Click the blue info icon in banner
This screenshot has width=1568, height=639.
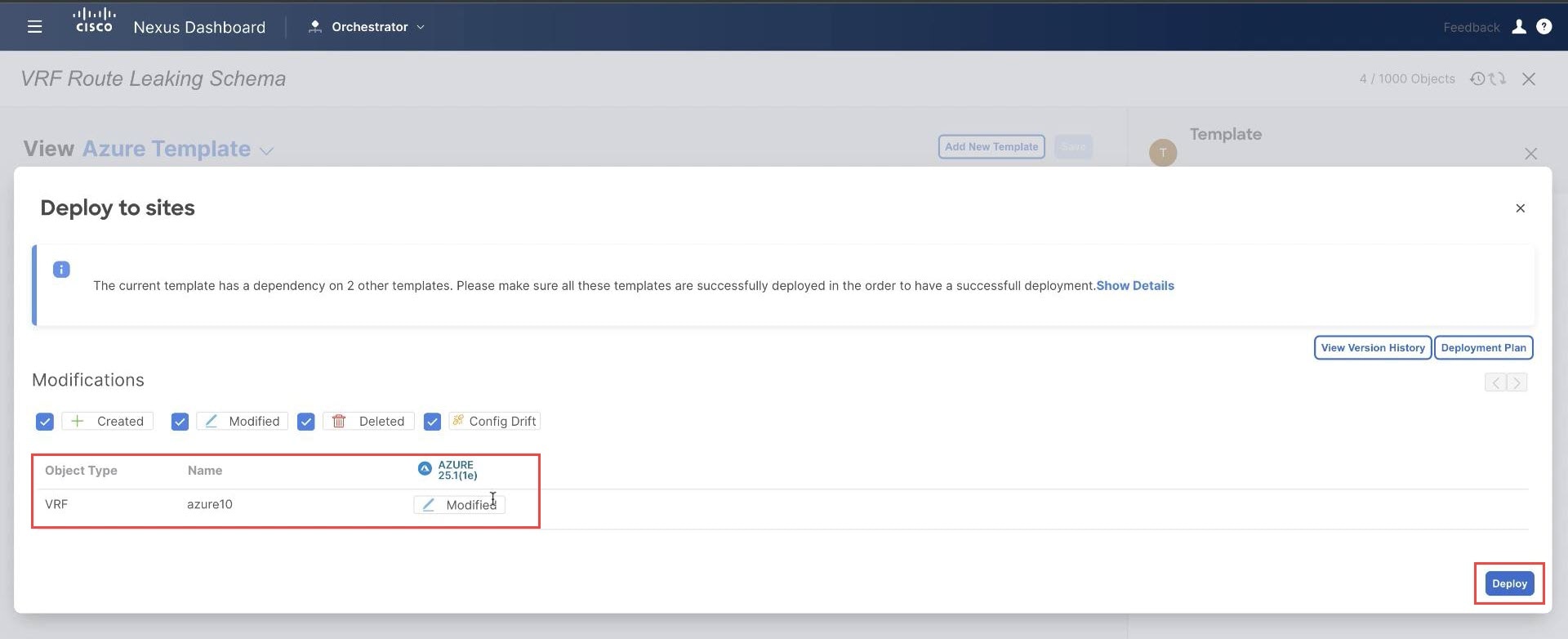(x=61, y=270)
